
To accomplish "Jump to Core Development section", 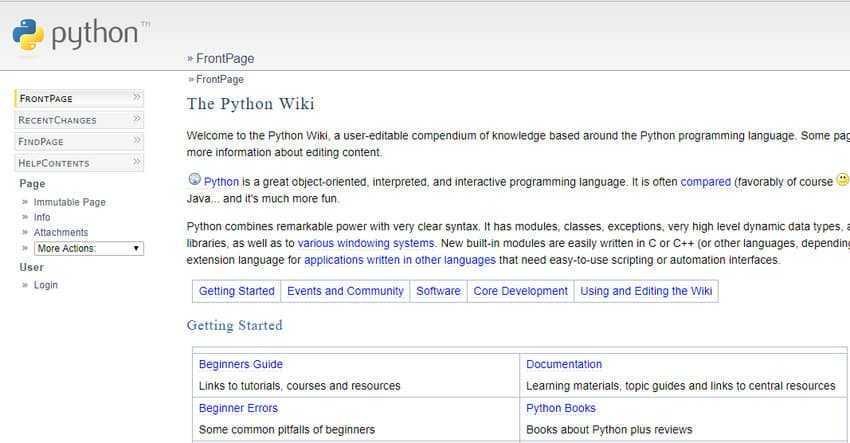I will pyautogui.click(x=520, y=291).
